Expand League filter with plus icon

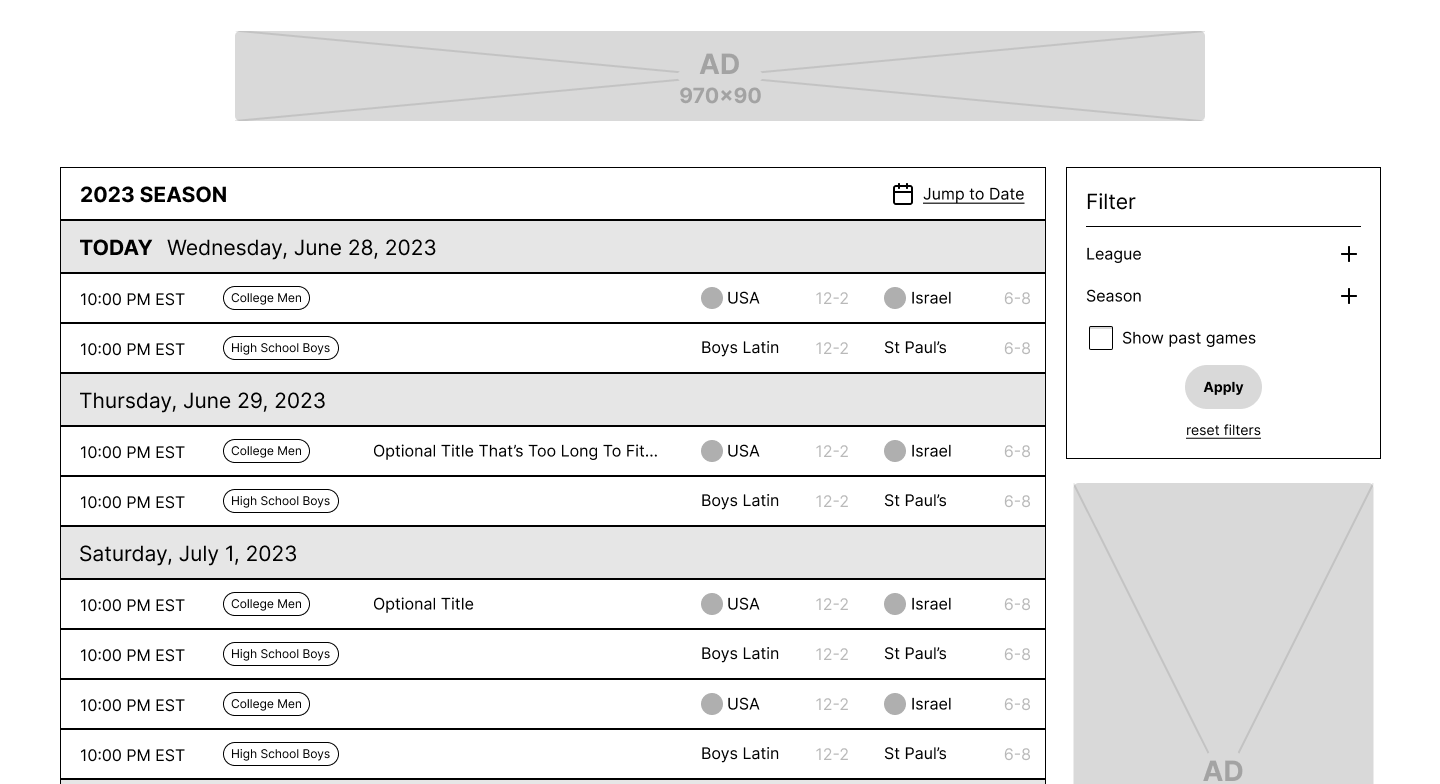click(x=1349, y=254)
